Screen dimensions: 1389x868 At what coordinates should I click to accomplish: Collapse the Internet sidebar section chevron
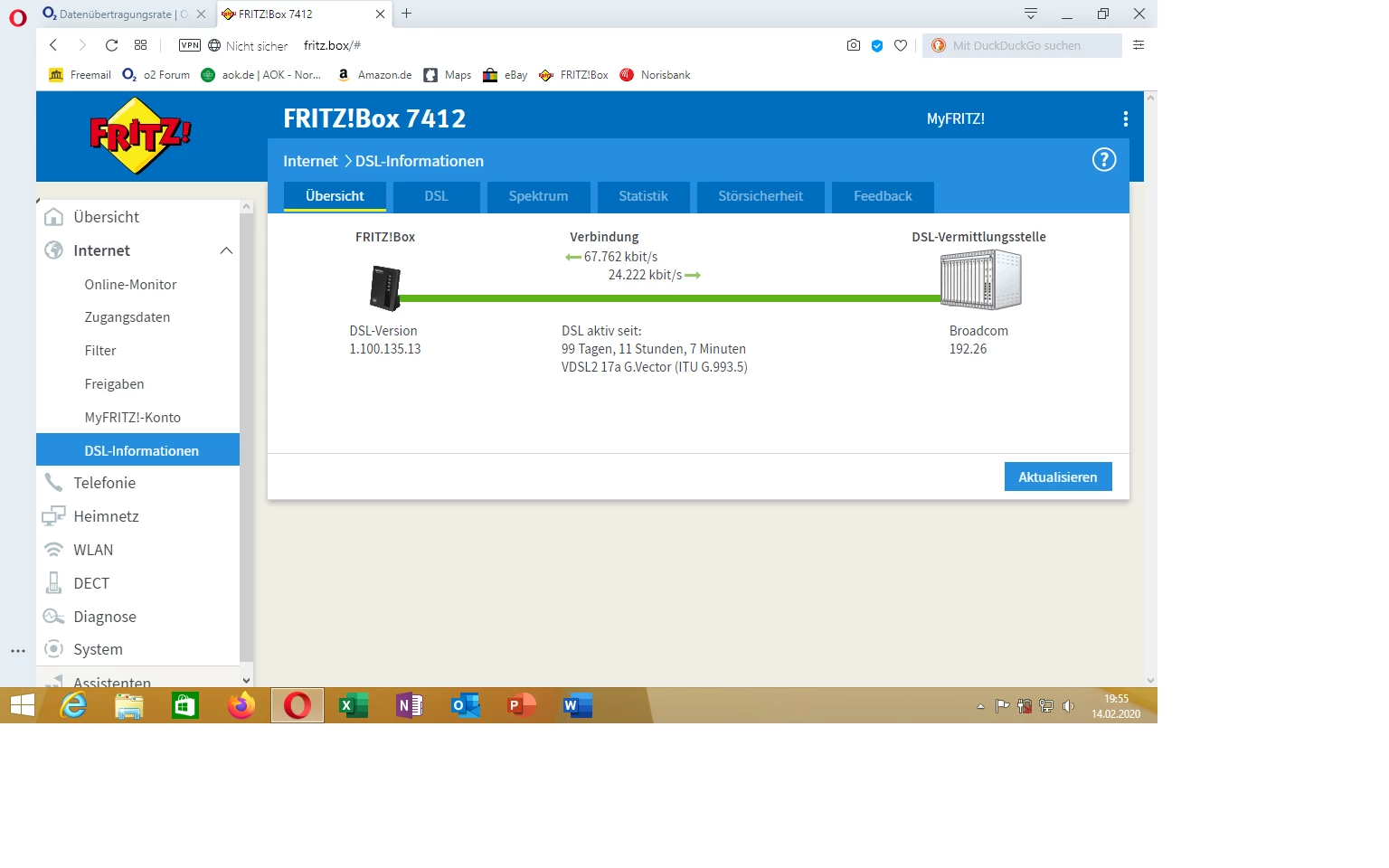pos(226,250)
